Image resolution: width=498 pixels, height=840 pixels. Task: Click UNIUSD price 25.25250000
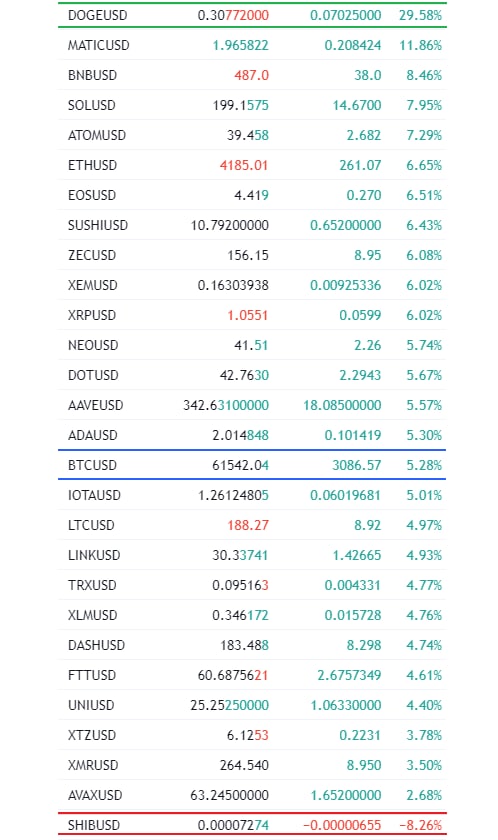pos(230,705)
